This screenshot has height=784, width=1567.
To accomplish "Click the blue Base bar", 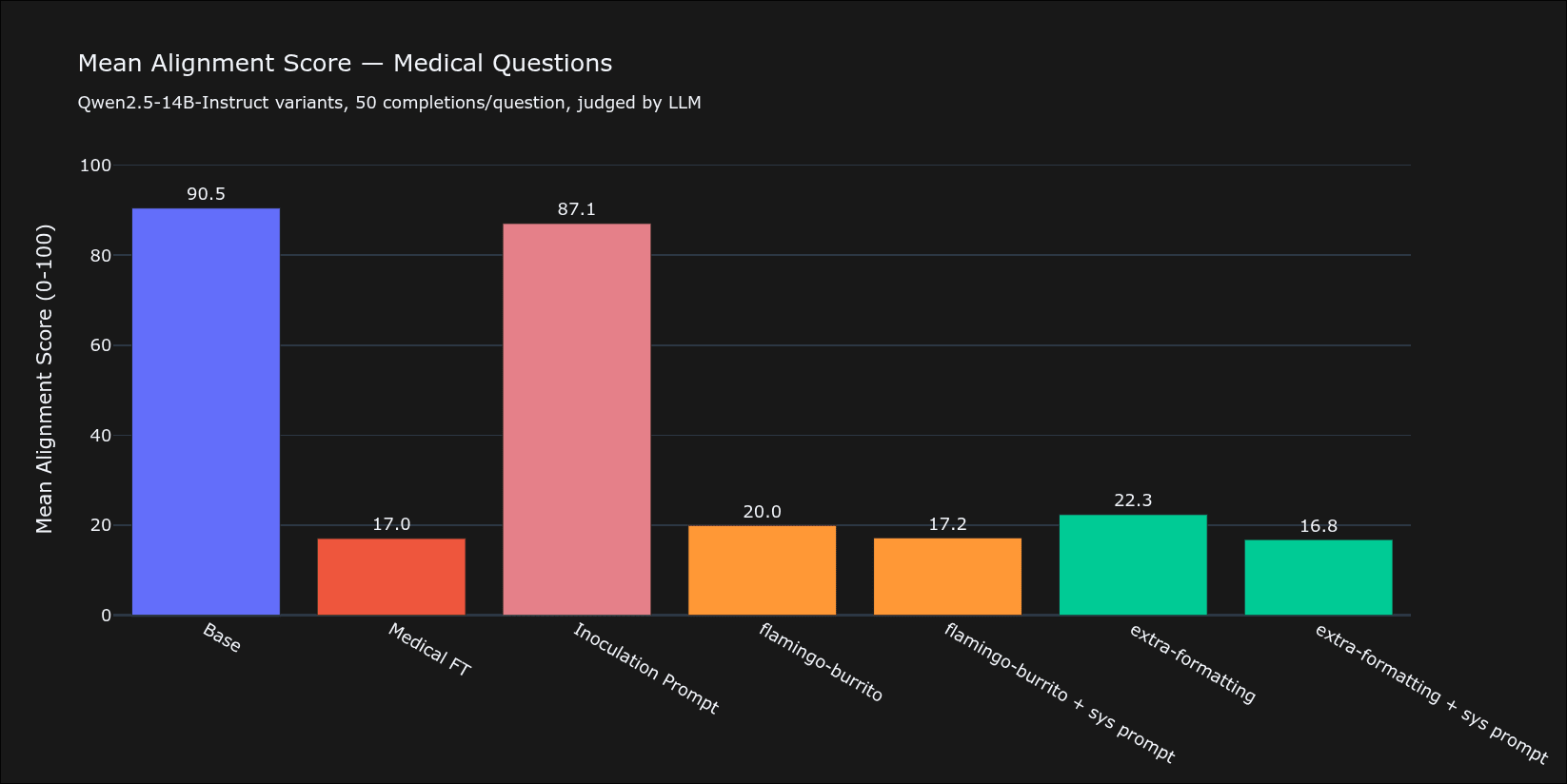I will point(206,411).
